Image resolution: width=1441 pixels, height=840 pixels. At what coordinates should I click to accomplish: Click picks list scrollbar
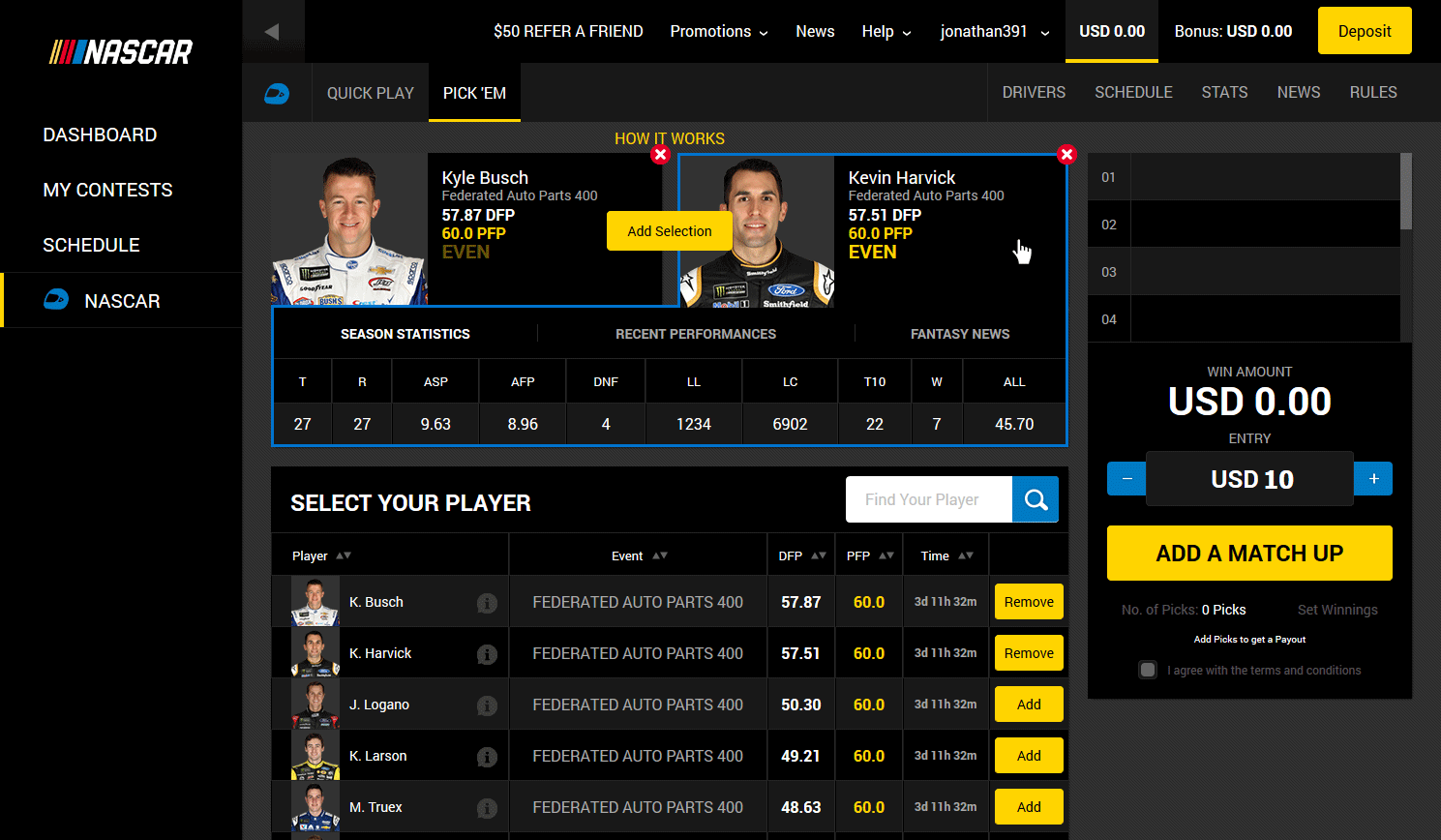pos(1406,191)
